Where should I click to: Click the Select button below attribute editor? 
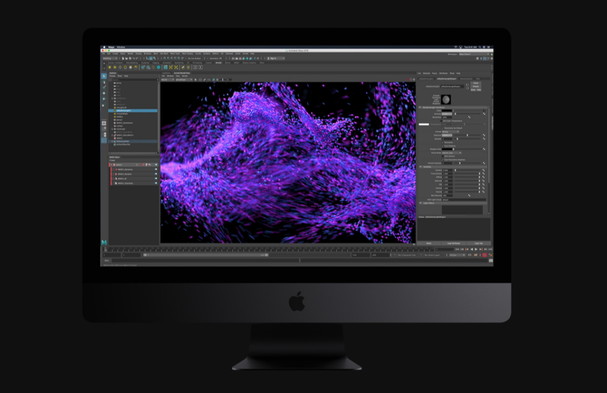tap(429, 243)
